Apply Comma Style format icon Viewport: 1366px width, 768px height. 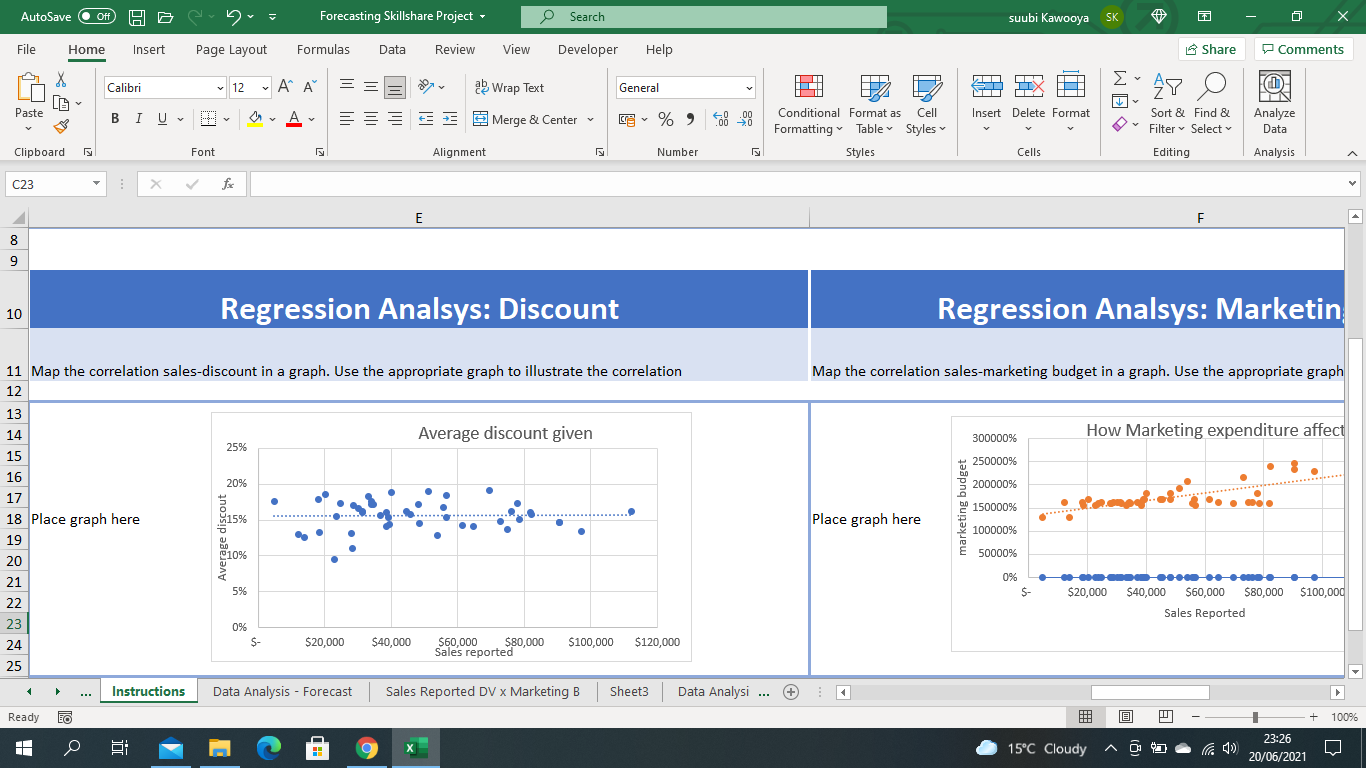[x=692, y=119]
